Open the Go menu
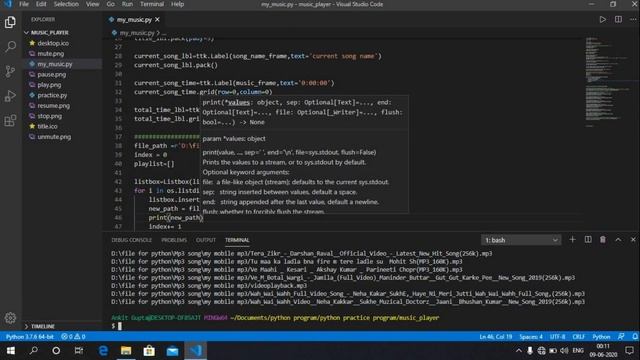Viewport: 640px width, 360px height. [110, 4]
